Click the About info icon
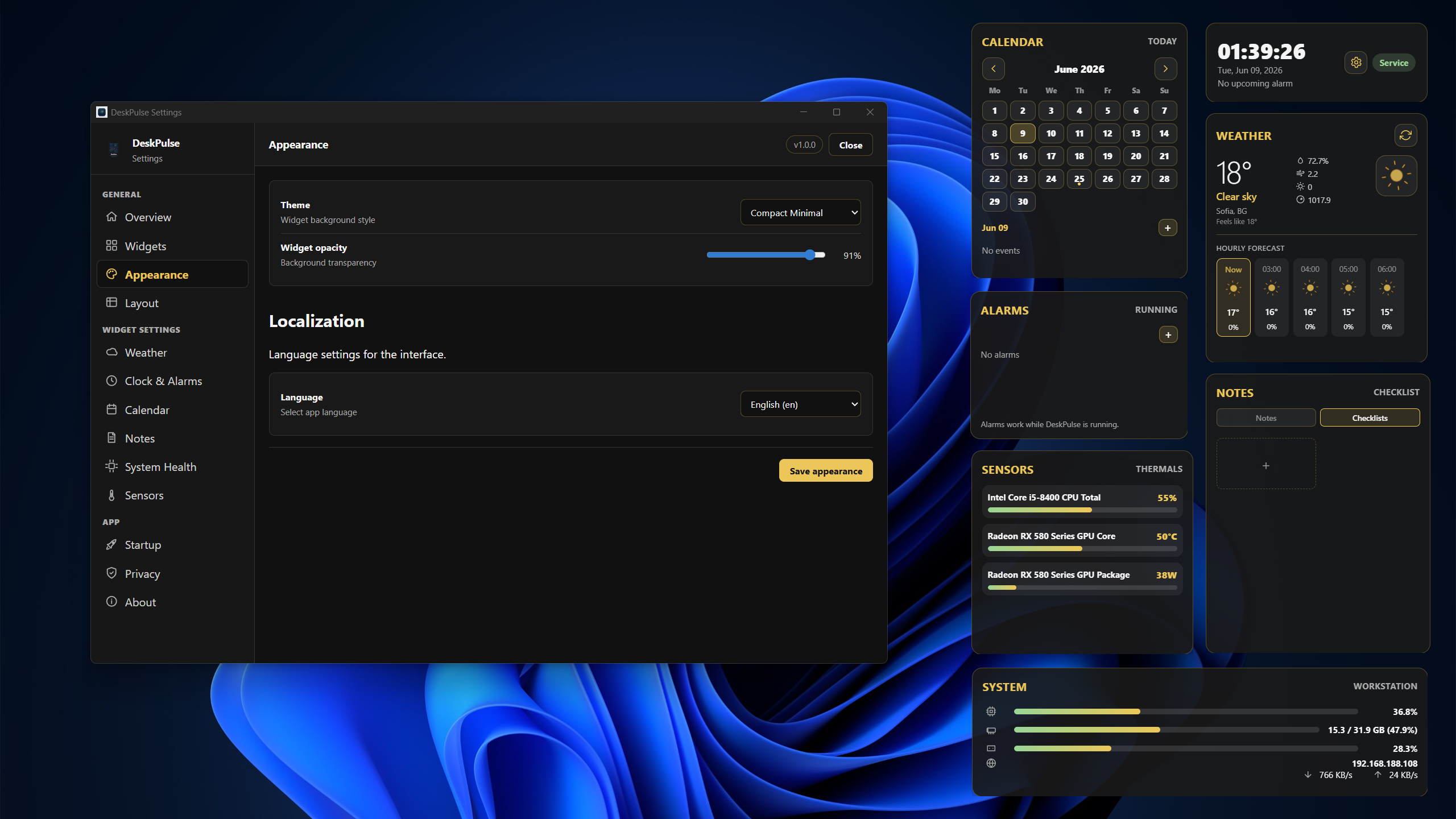Screen dimensions: 1456x819 coord(111,602)
